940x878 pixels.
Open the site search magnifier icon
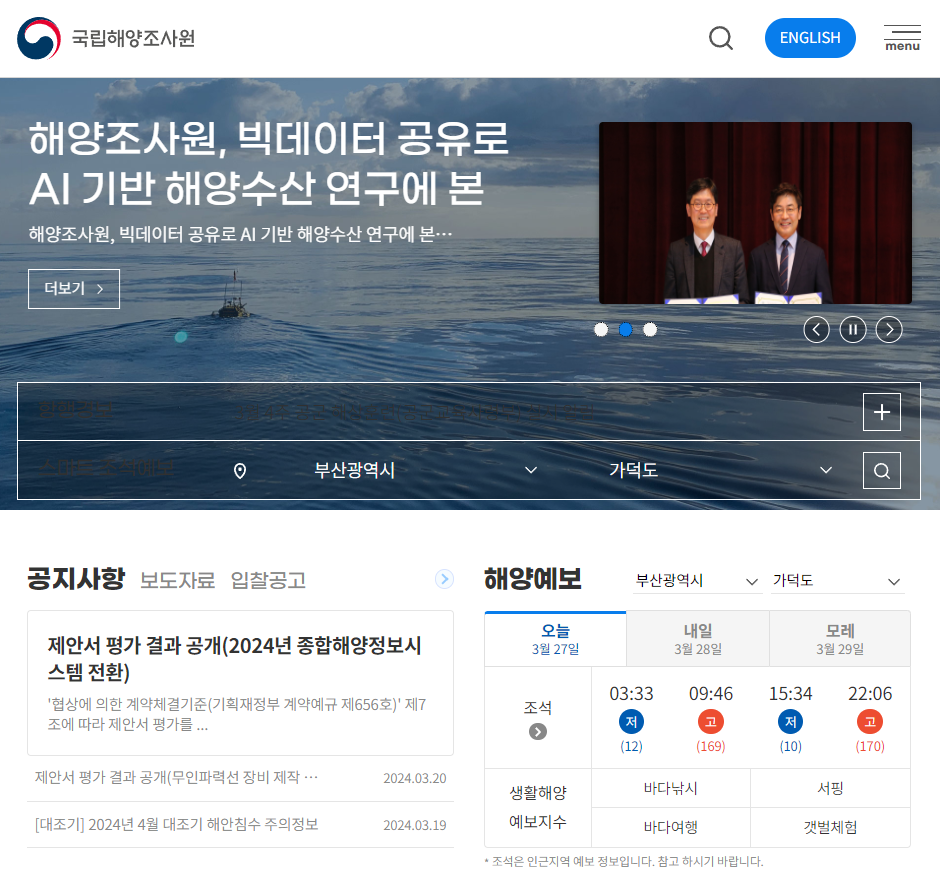(x=721, y=38)
